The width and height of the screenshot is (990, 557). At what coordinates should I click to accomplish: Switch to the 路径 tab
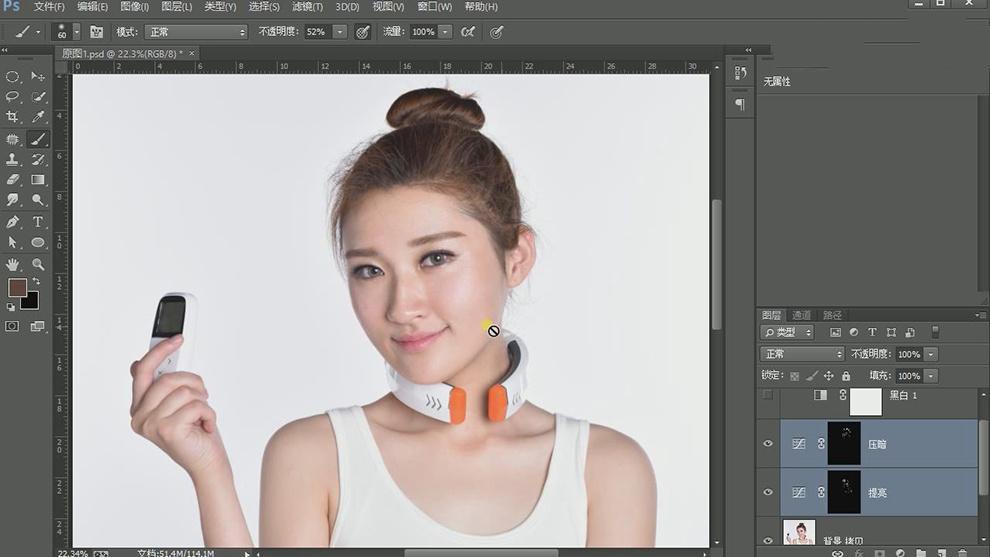click(832, 315)
